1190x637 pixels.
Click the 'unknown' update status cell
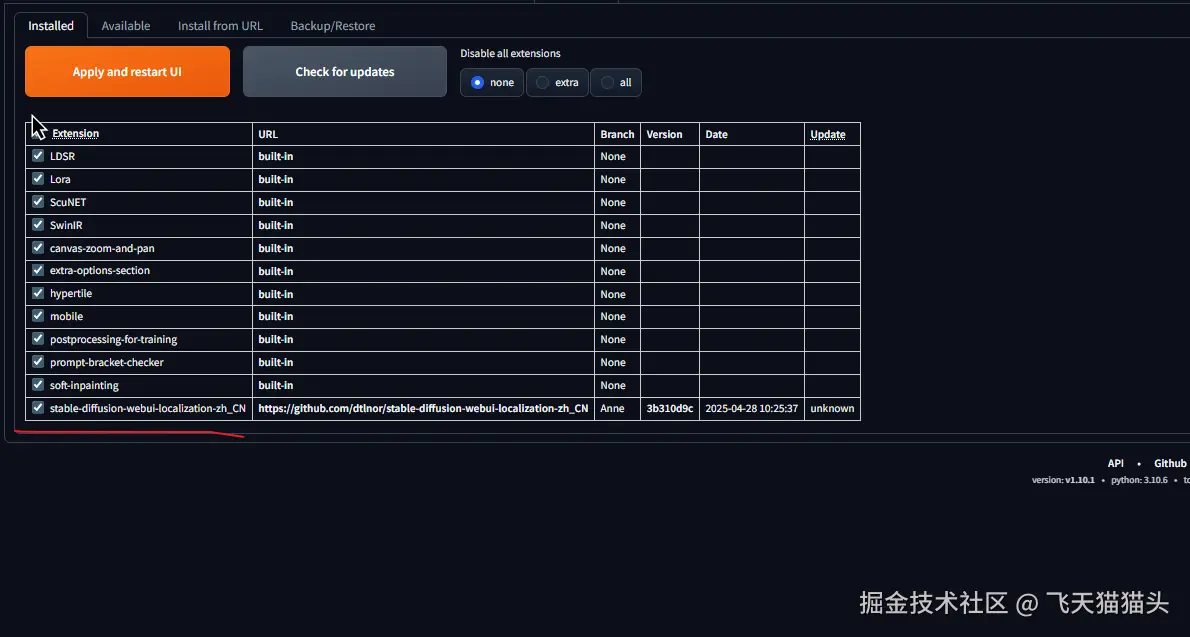(832, 408)
